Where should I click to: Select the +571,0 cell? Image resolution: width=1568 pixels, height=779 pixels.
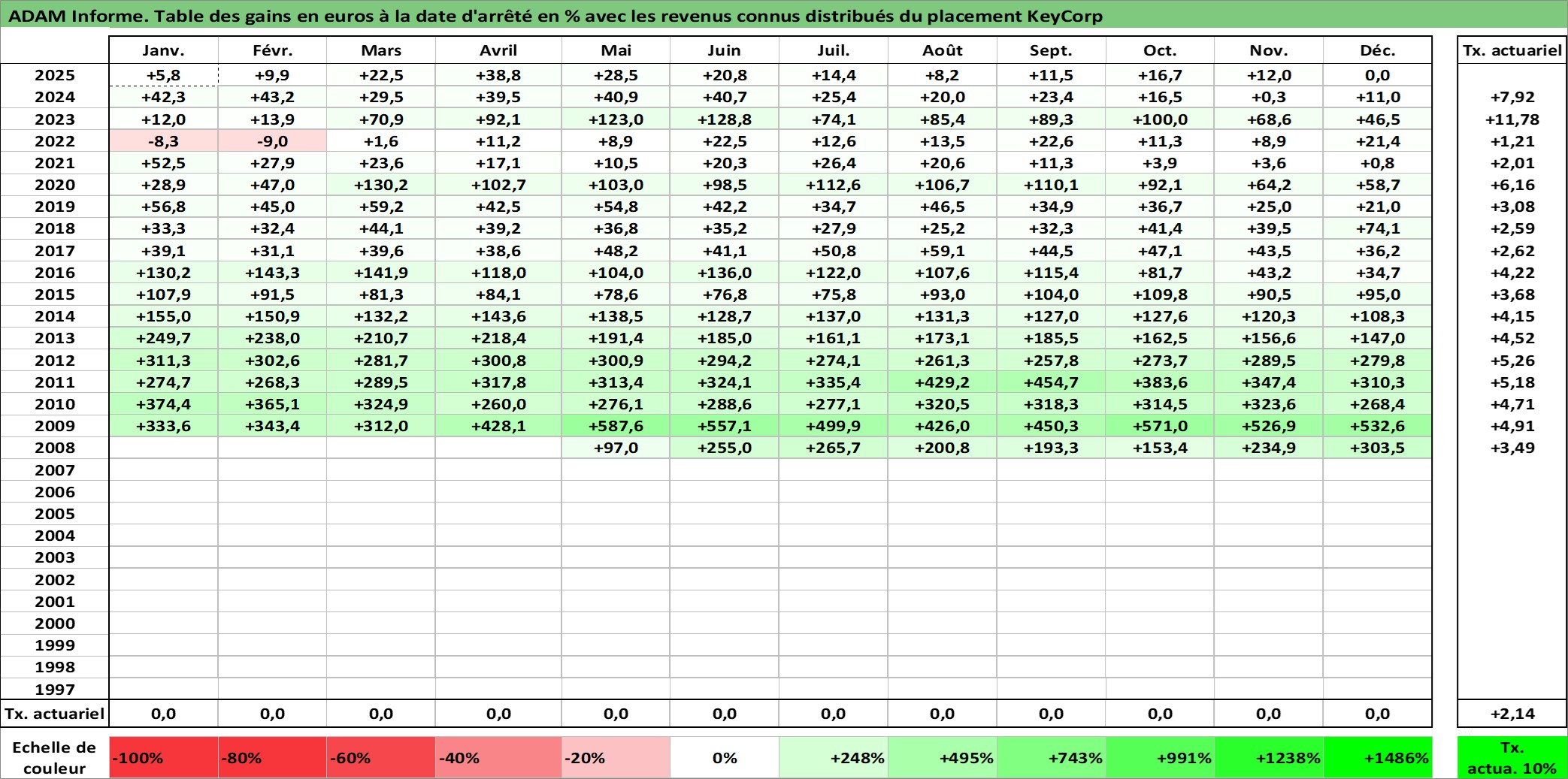point(1160,426)
